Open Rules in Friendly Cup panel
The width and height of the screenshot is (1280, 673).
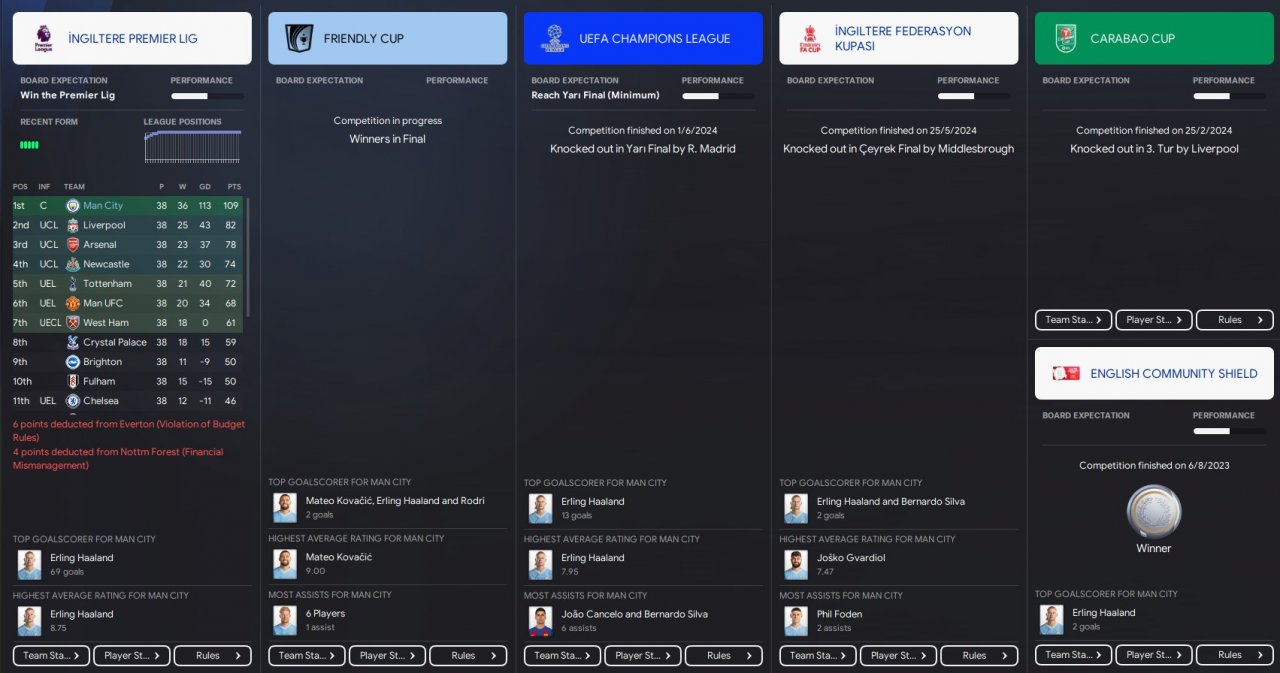[x=469, y=656]
